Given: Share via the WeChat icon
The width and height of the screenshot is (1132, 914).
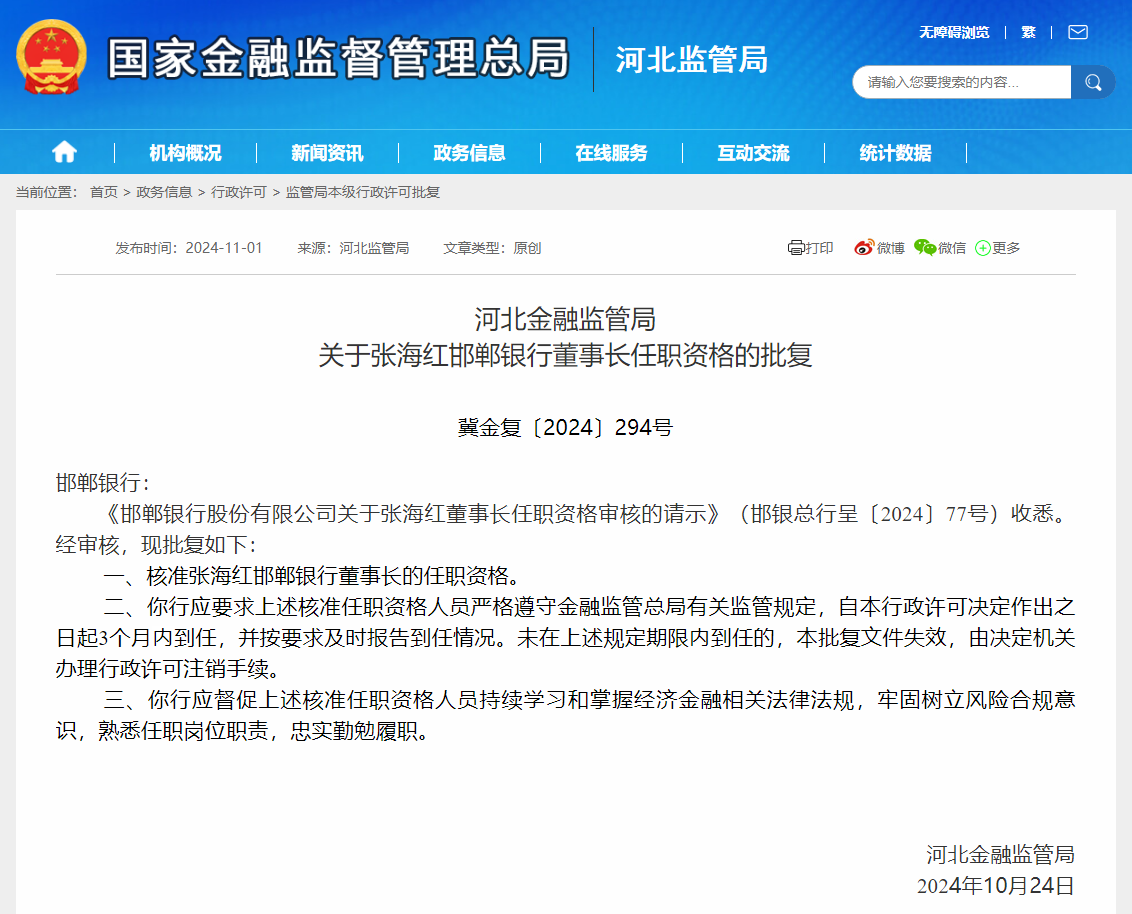Looking at the screenshot, I should pyautogui.click(x=925, y=248).
